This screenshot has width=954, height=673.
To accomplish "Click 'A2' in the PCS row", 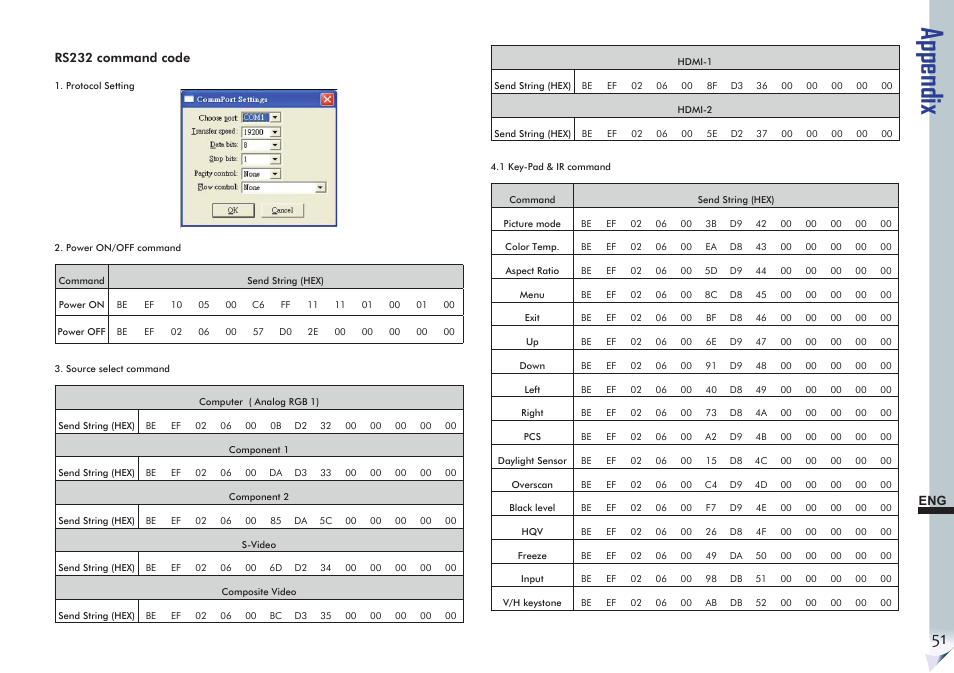I will 711,437.
